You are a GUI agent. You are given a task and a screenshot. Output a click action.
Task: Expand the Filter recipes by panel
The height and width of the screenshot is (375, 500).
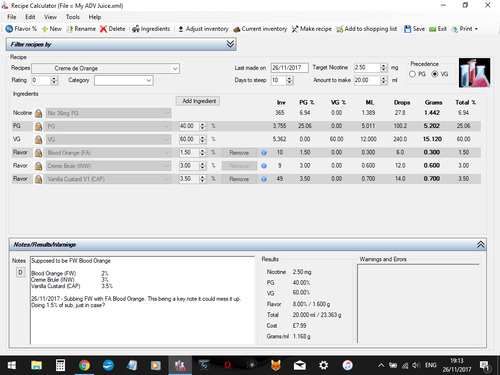pos(230,44)
